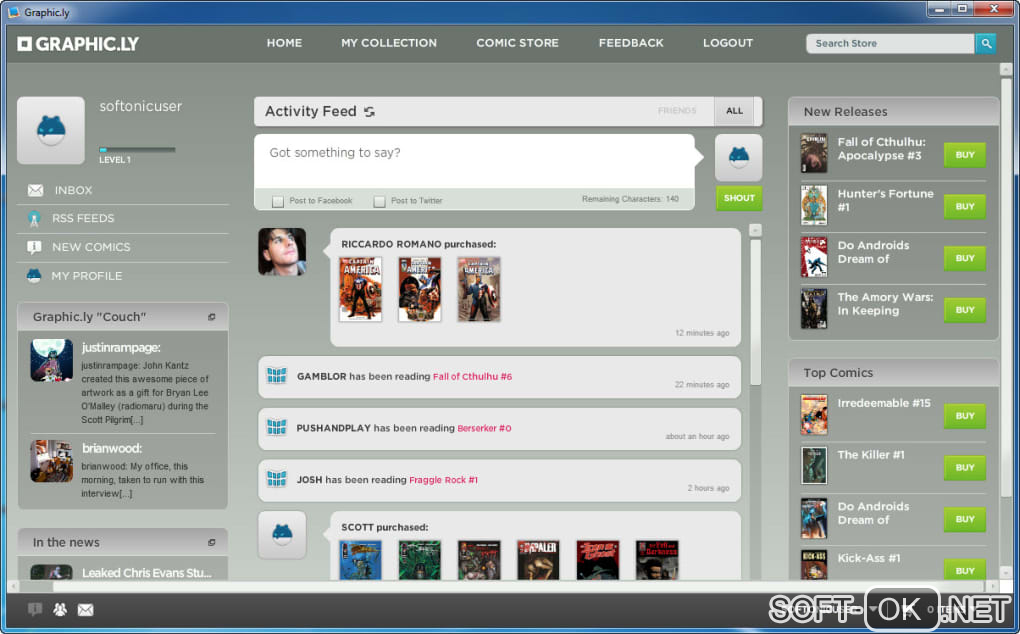Viewport: 1020px width, 634px height.
Task: Open the Berserker #0 link
Action: pyautogui.click(x=484, y=429)
